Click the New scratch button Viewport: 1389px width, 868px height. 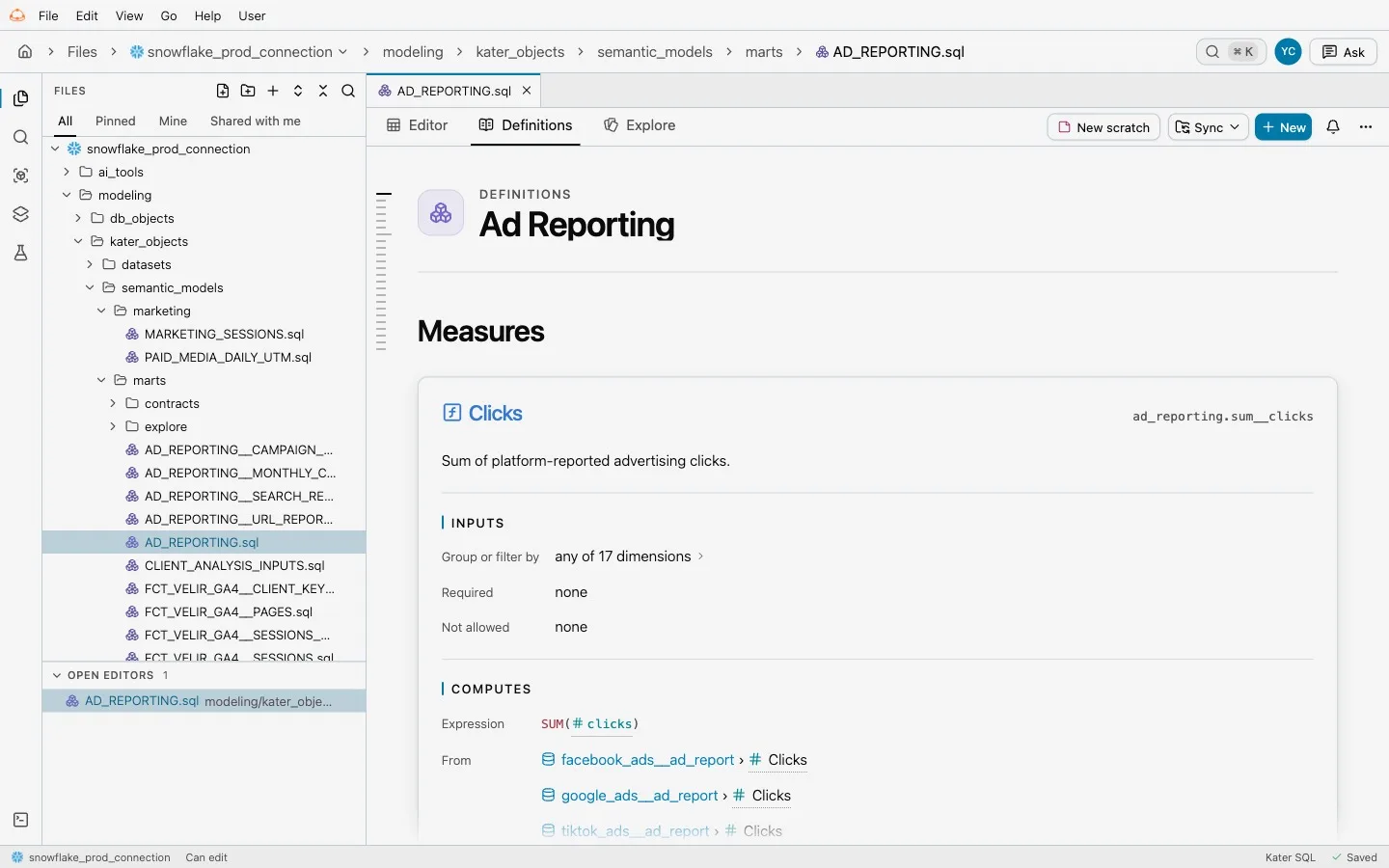(1103, 127)
